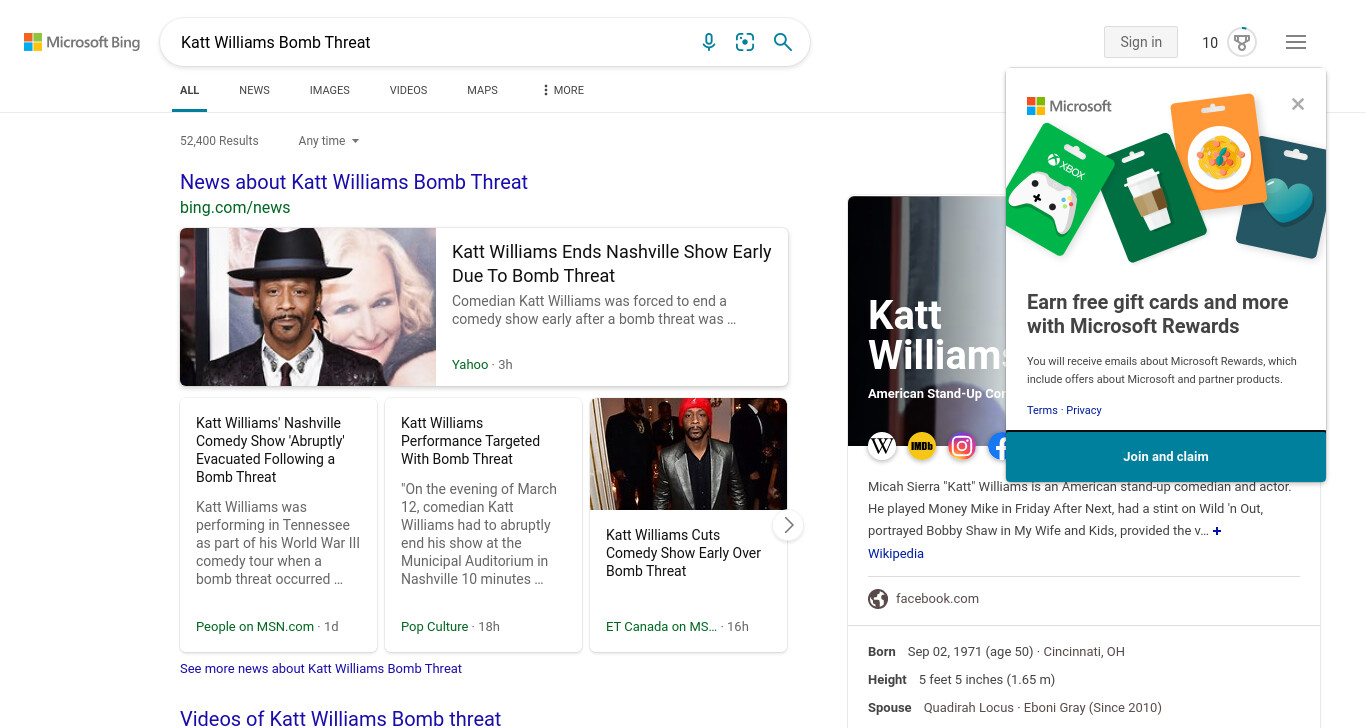Screen dimensions: 1366x728
Task: Start voice search with microphone icon
Action: [x=709, y=42]
